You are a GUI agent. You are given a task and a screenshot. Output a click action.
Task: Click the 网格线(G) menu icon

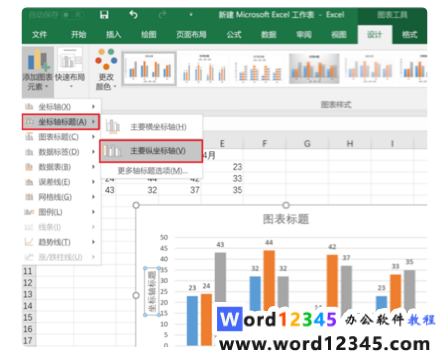pyautogui.click(x=29, y=197)
